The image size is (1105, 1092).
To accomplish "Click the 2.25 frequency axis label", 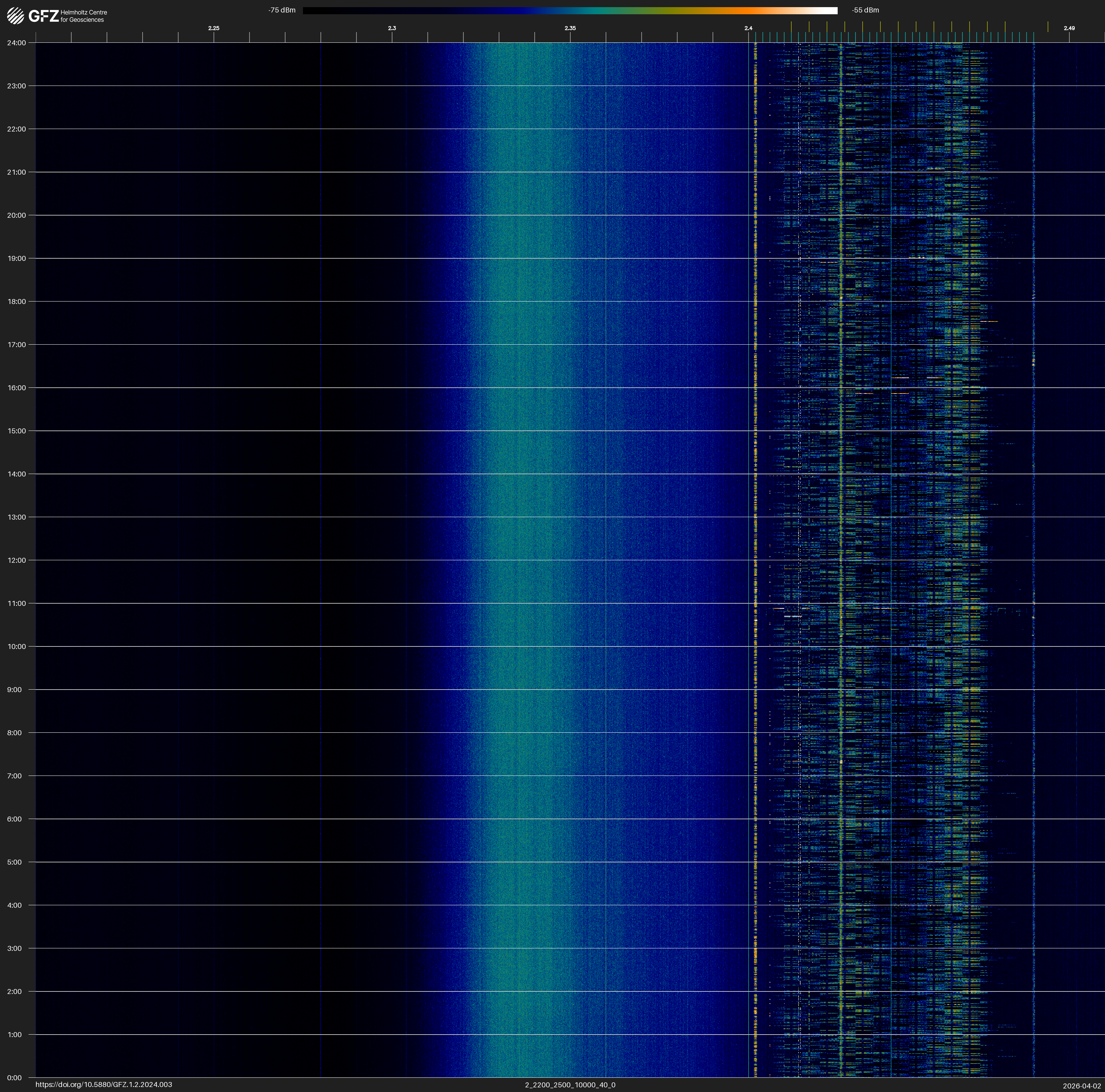I will [x=213, y=28].
